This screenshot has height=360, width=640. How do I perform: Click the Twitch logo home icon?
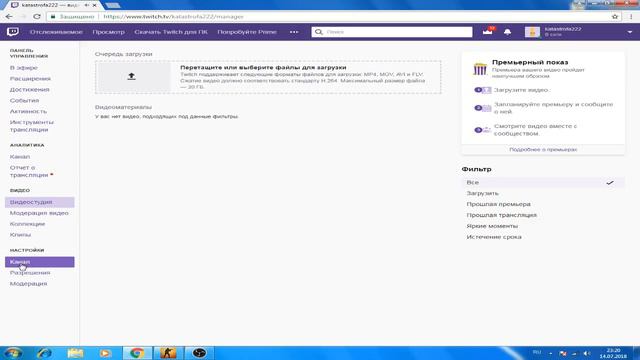pyautogui.click(x=13, y=31)
